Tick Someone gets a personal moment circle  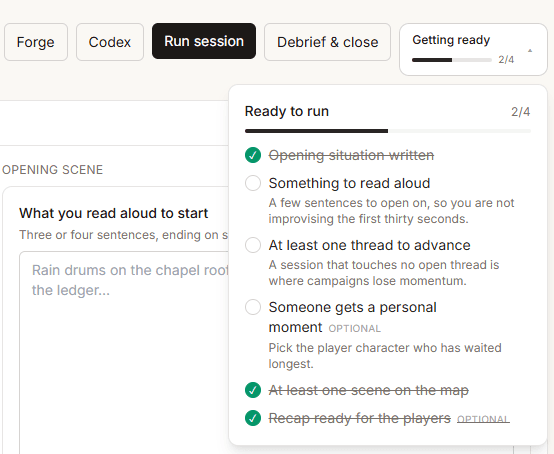click(253, 307)
